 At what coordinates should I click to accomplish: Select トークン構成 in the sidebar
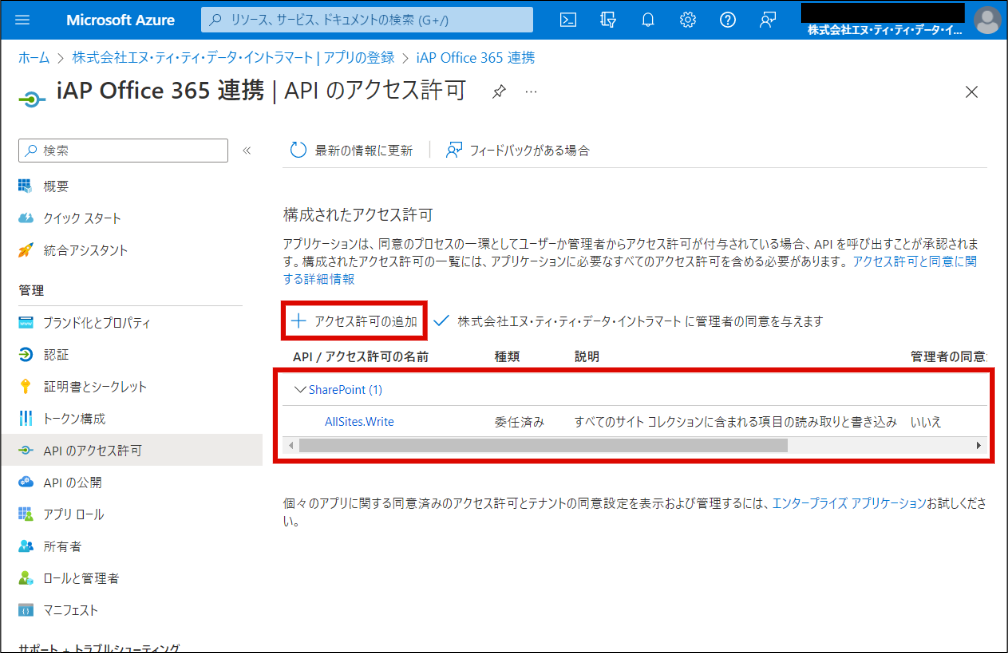coord(74,418)
